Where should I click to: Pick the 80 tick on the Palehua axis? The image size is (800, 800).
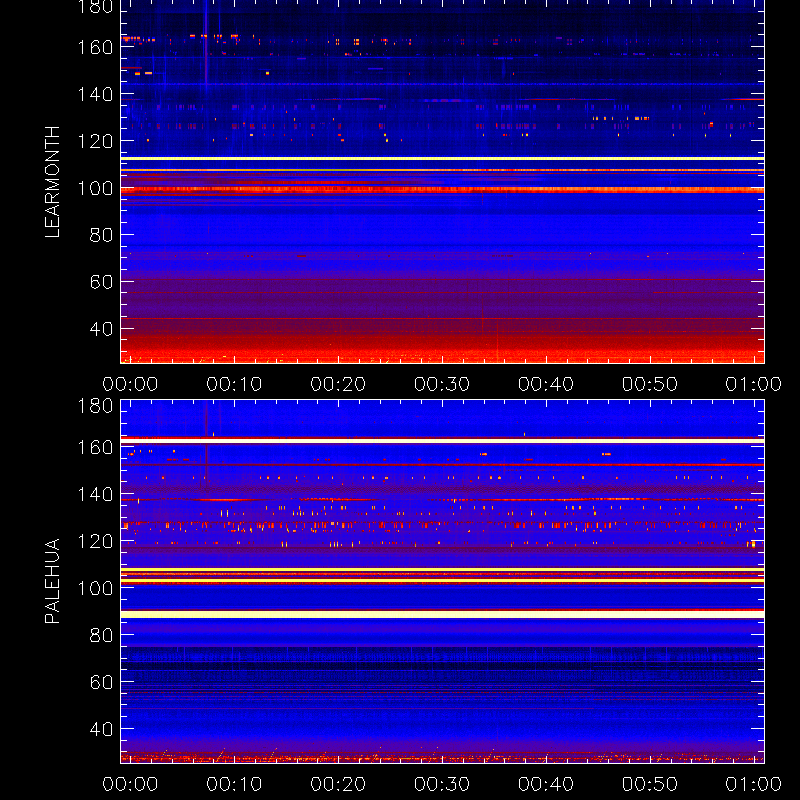click(101, 636)
